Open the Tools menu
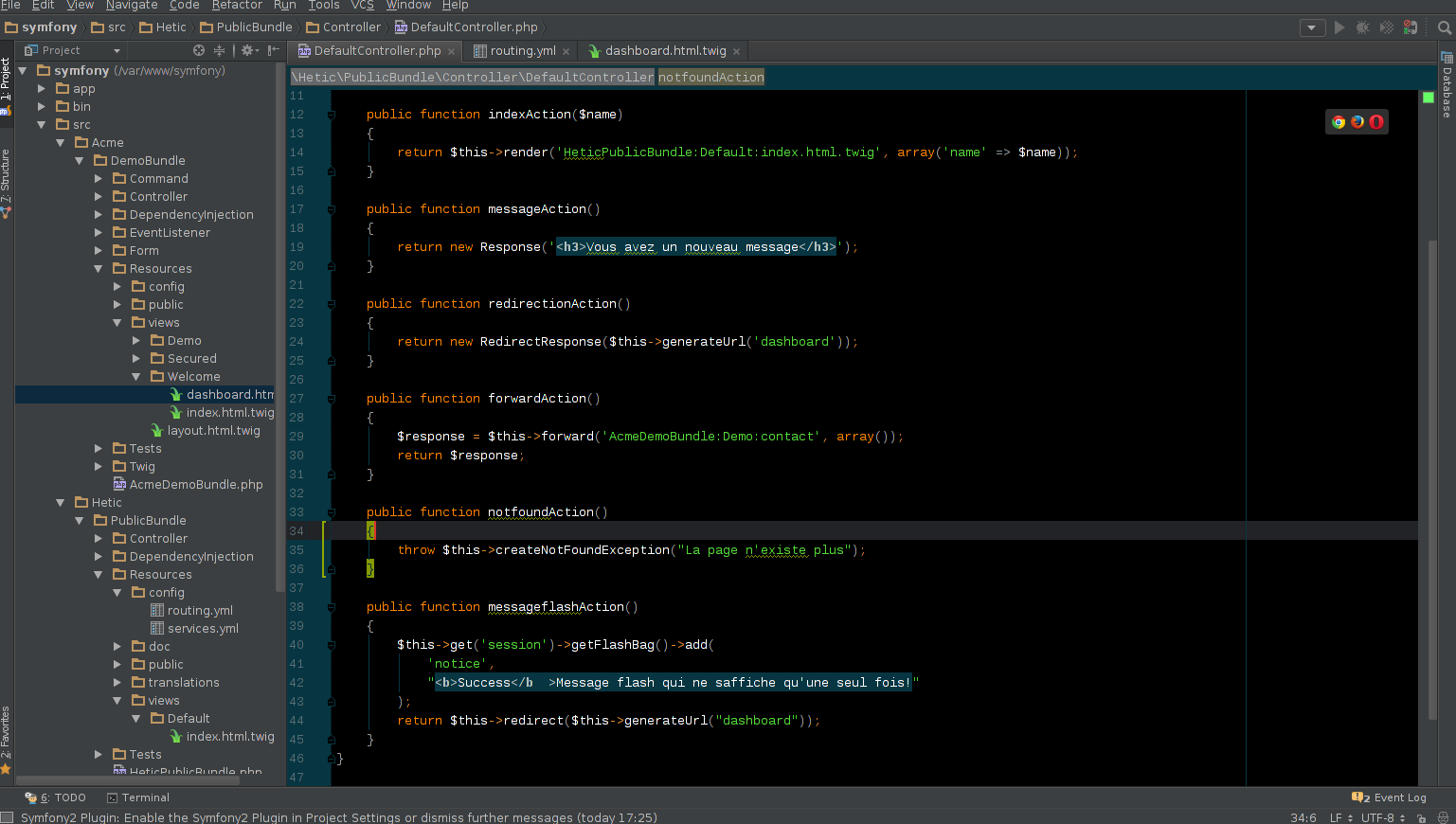The image size is (1456, 824). pyautogui.click(x=324, y=5)
